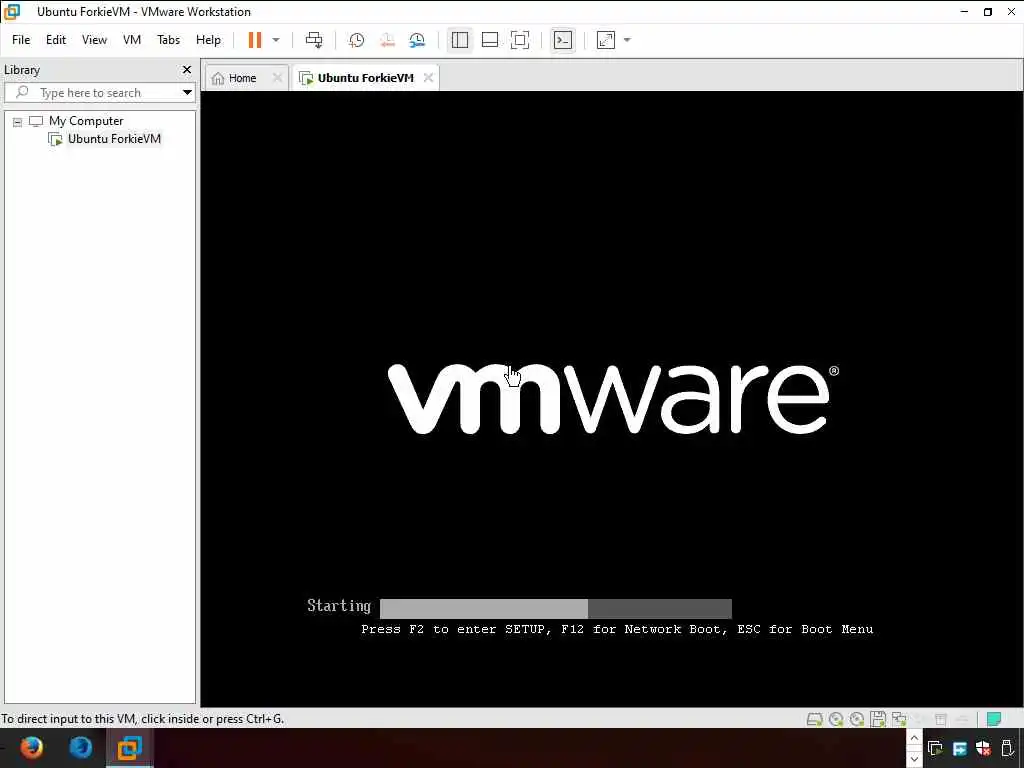Click the Revert to snapshot icon
1024x768 pixels.
[387, 40]
